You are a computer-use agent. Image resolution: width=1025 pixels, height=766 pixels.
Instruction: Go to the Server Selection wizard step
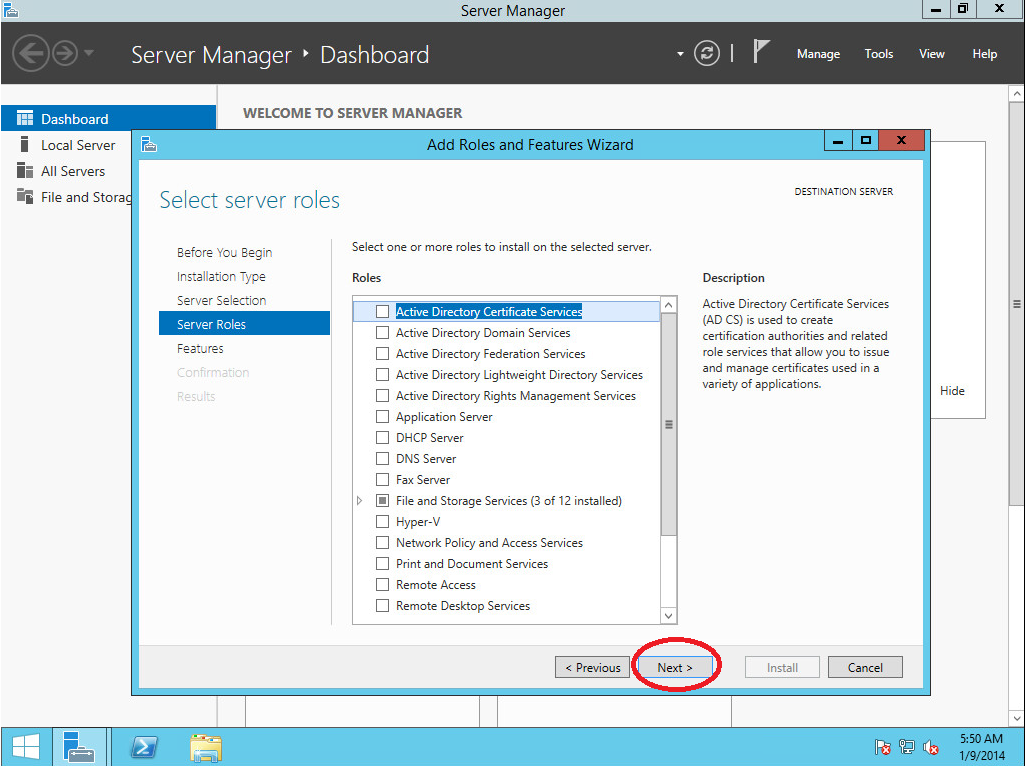(221, 301)
